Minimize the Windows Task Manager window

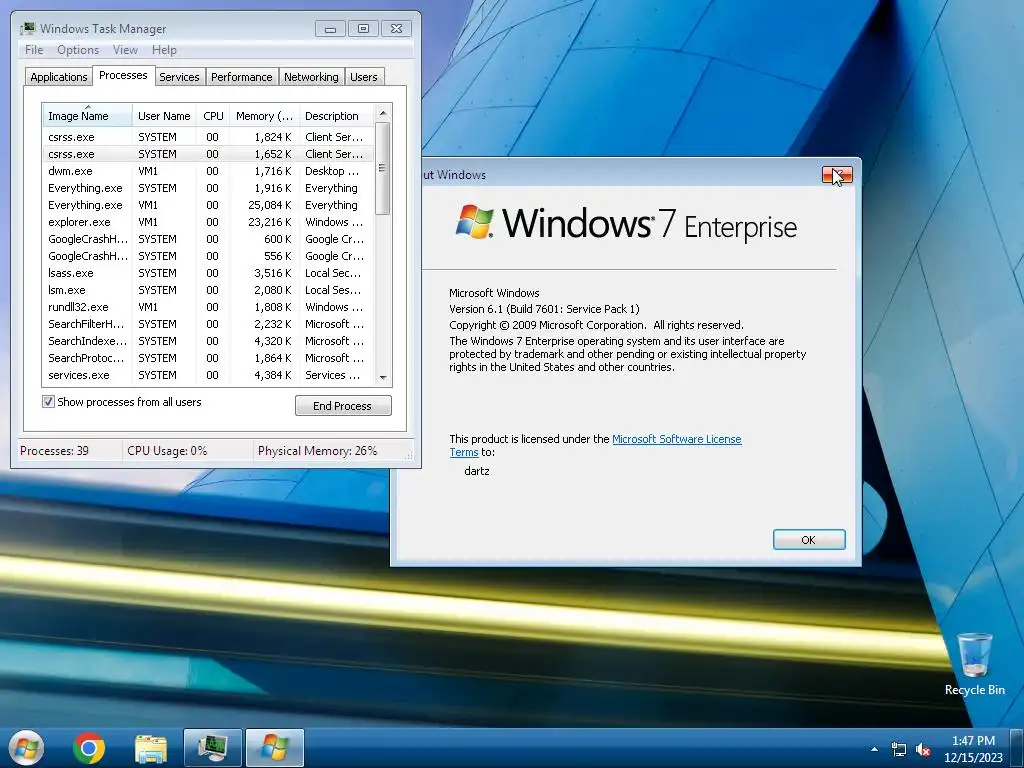(x=330, y=29)
